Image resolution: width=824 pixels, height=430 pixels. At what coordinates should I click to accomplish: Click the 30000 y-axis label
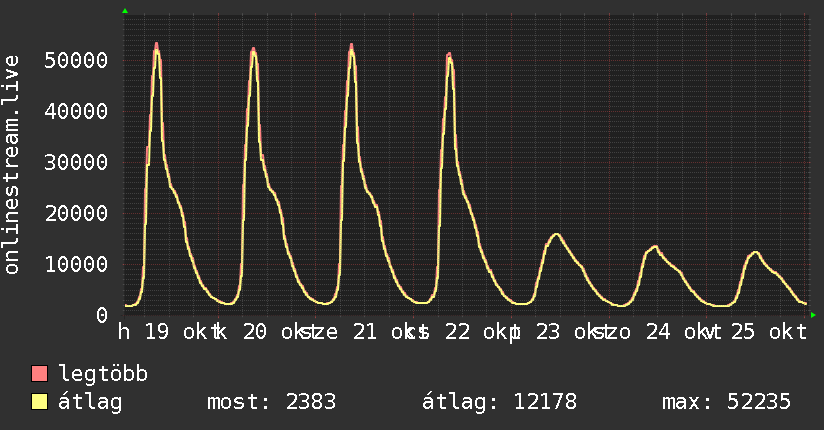(76, 162)
